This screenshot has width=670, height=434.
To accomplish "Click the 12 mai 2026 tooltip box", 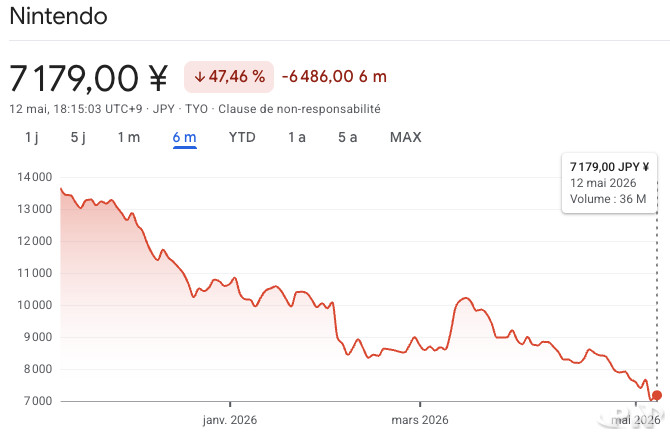I will (x=609, y=183).
